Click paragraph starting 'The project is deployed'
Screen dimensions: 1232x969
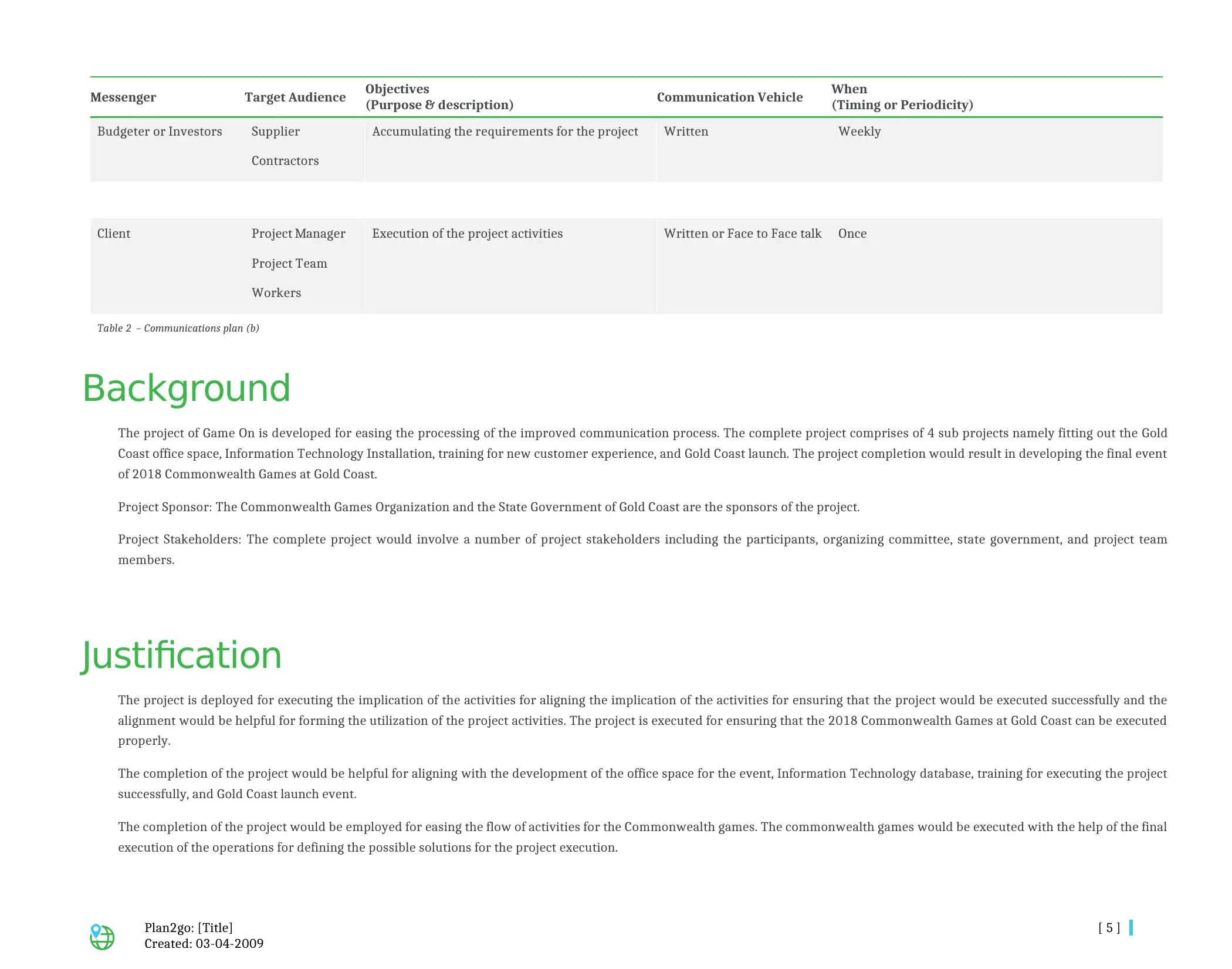coord(642,721)
